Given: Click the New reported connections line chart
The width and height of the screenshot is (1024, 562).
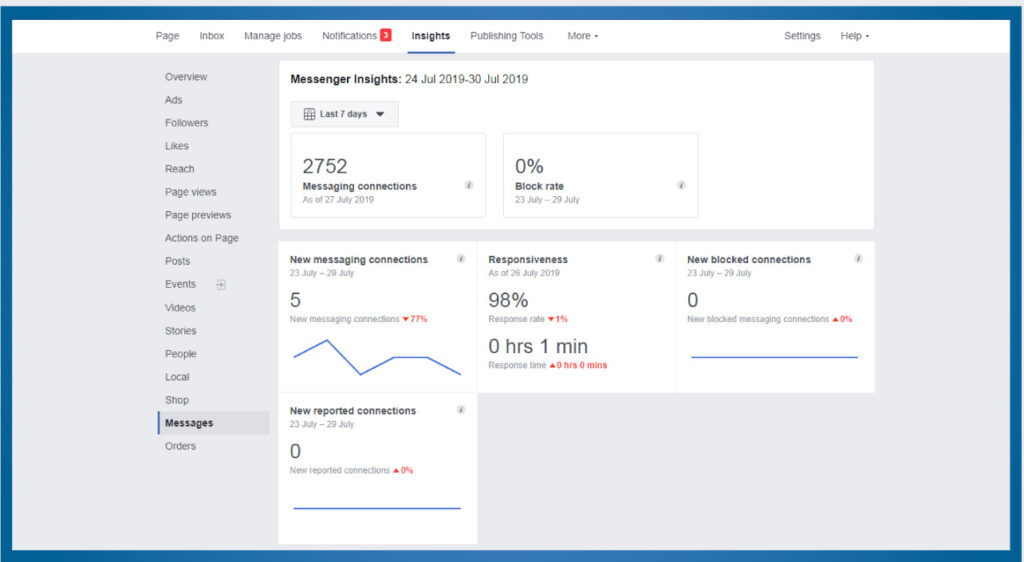Looking at the screenshot, I should pos(377,508).
